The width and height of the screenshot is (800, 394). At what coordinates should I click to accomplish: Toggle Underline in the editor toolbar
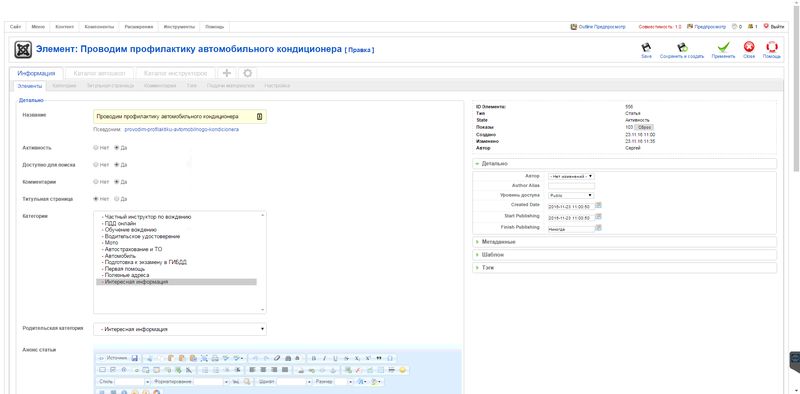(x=335, y=358)
